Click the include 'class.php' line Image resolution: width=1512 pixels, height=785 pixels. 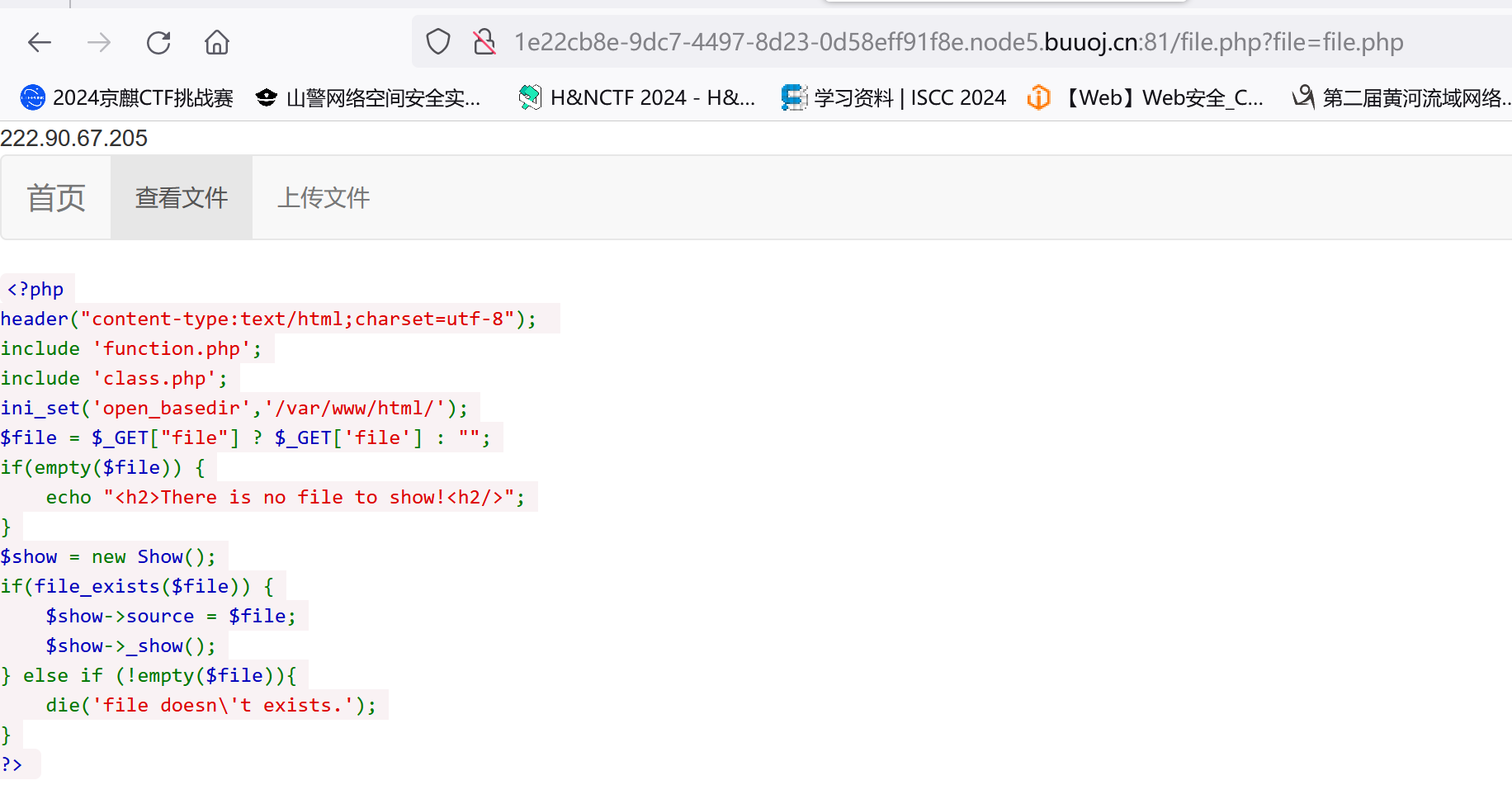(x=114, y=378)
